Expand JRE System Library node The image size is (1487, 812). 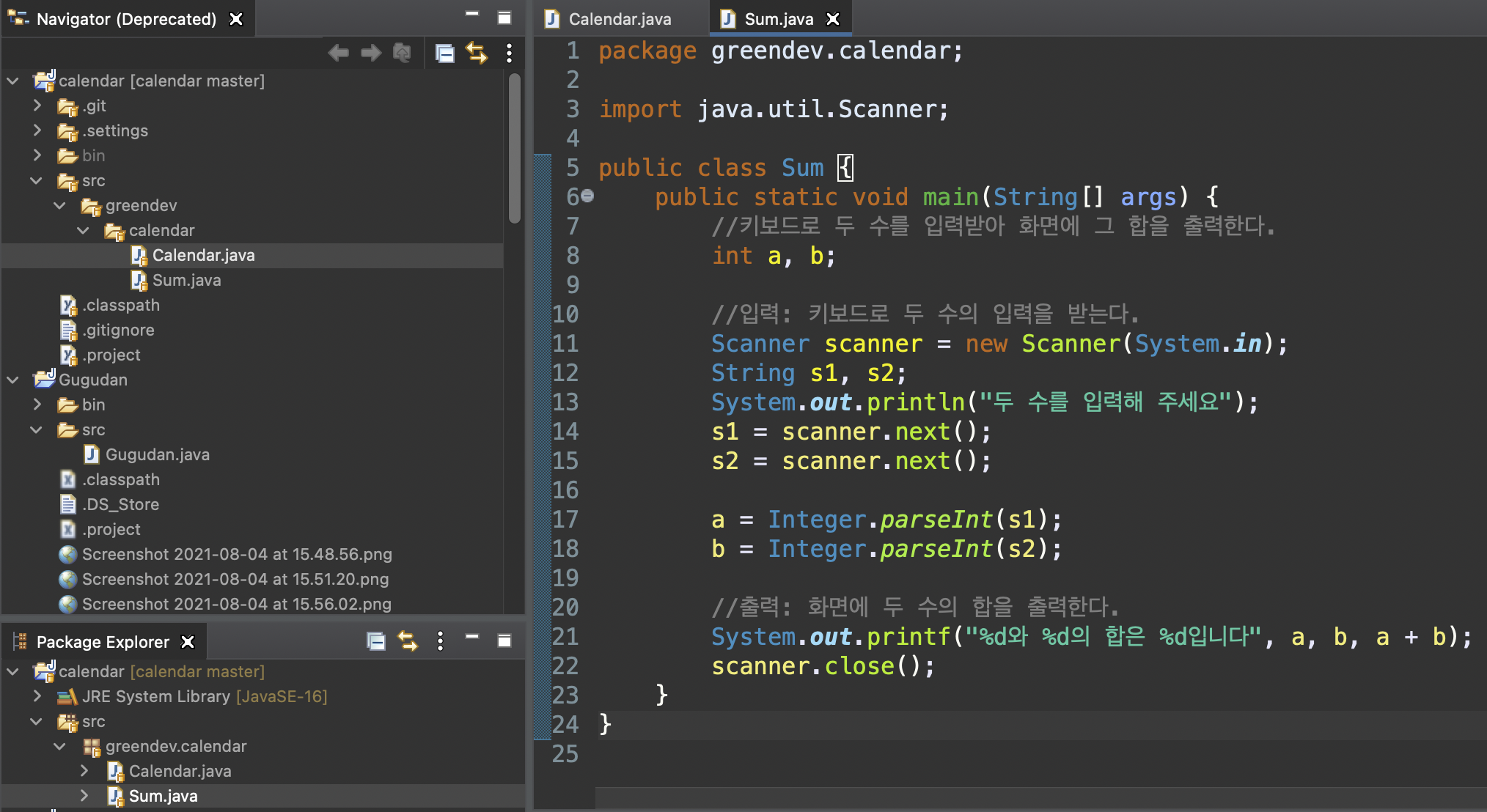coord(37,696)
